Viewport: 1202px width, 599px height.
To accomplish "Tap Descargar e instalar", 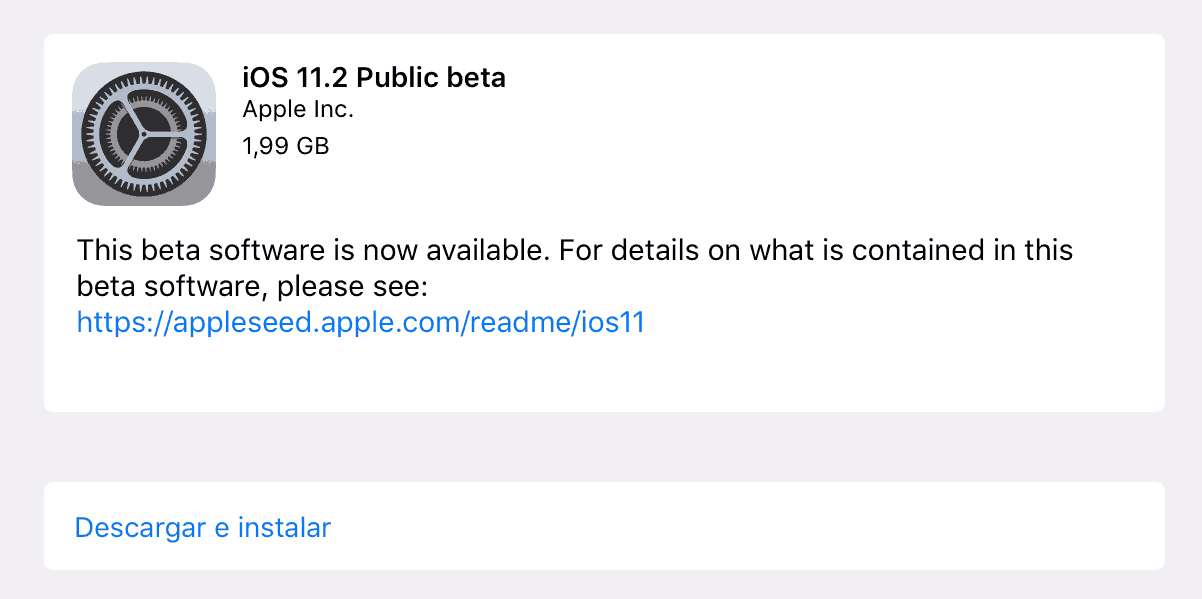I will tap(203, 527).
